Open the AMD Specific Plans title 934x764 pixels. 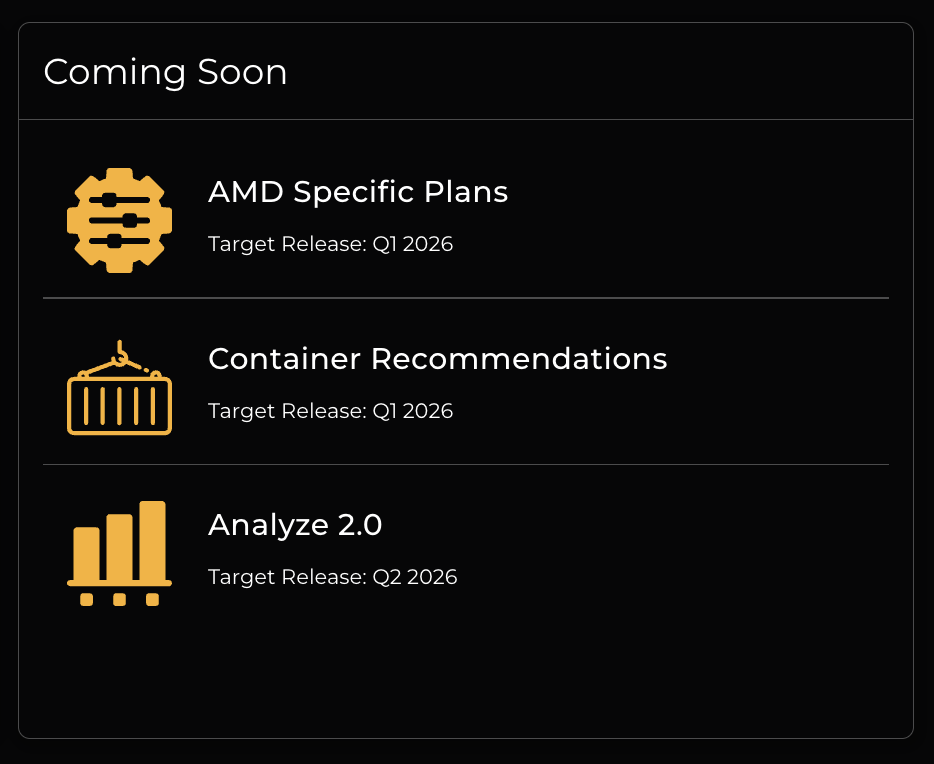pyautogui.click(x=358, y=192)
